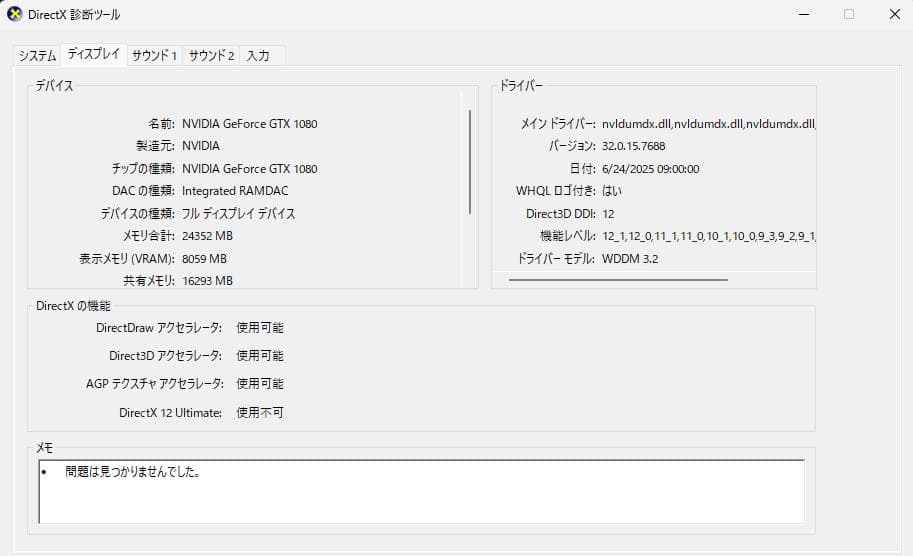
Task: Select the ディスプレイ tab
Action: click(94, 54)
